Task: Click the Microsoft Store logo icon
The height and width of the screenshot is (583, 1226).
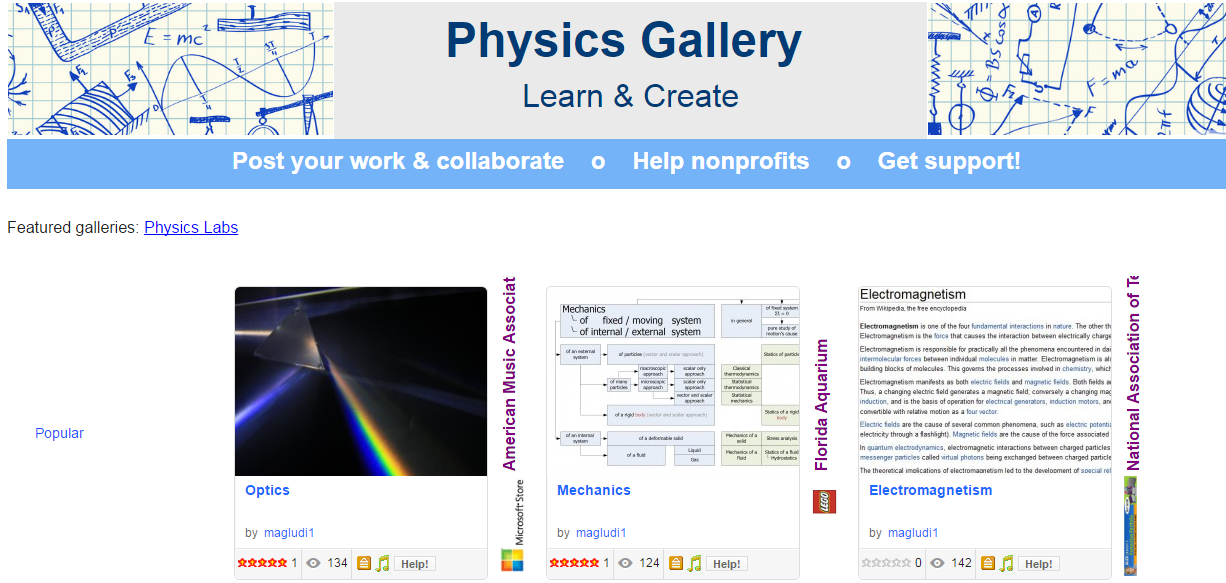Action: click(x=512, y=560)
